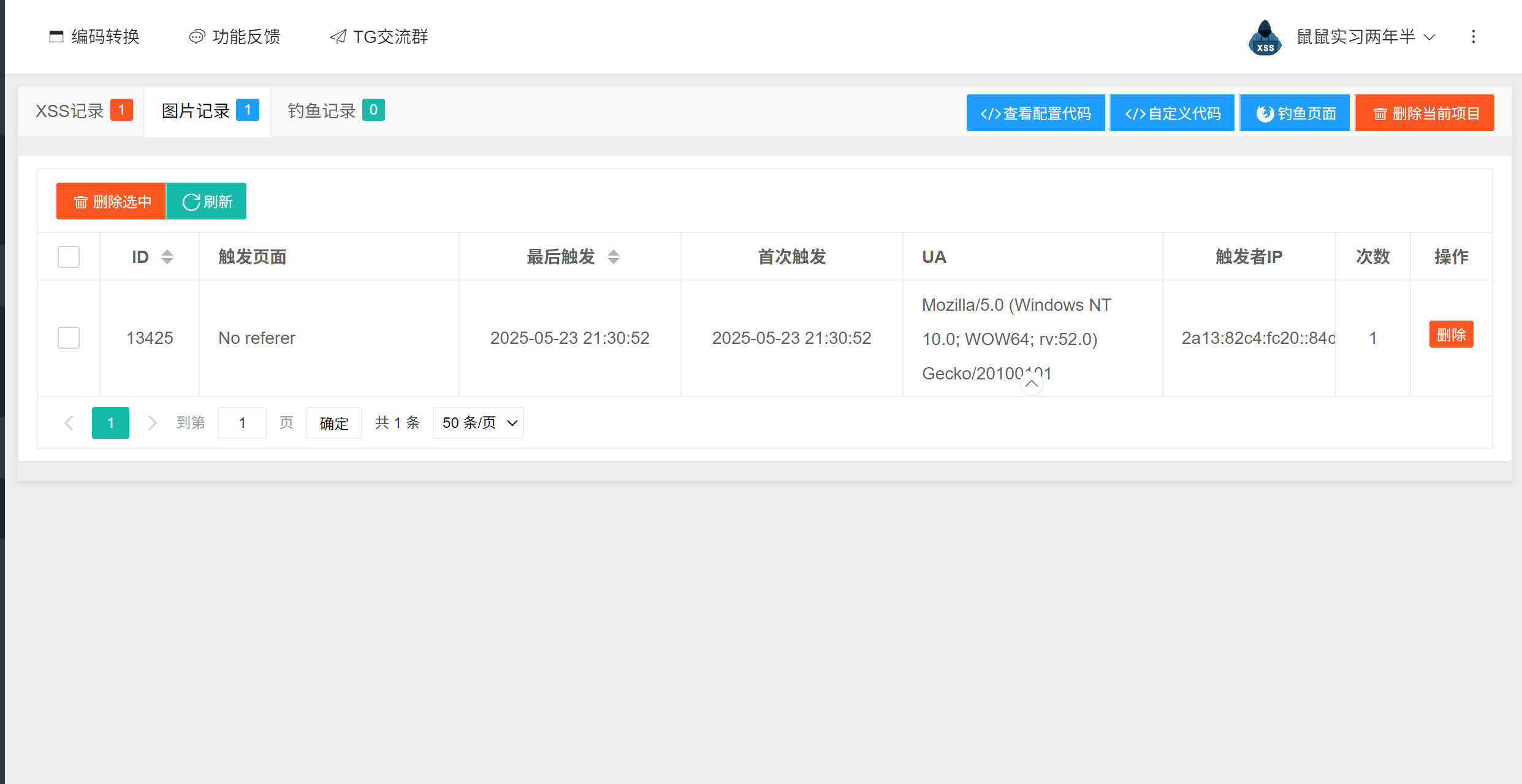Click the XSS hacker avatar icon
Viewport: 1522px width, 784px height.
coord(1265,38)
